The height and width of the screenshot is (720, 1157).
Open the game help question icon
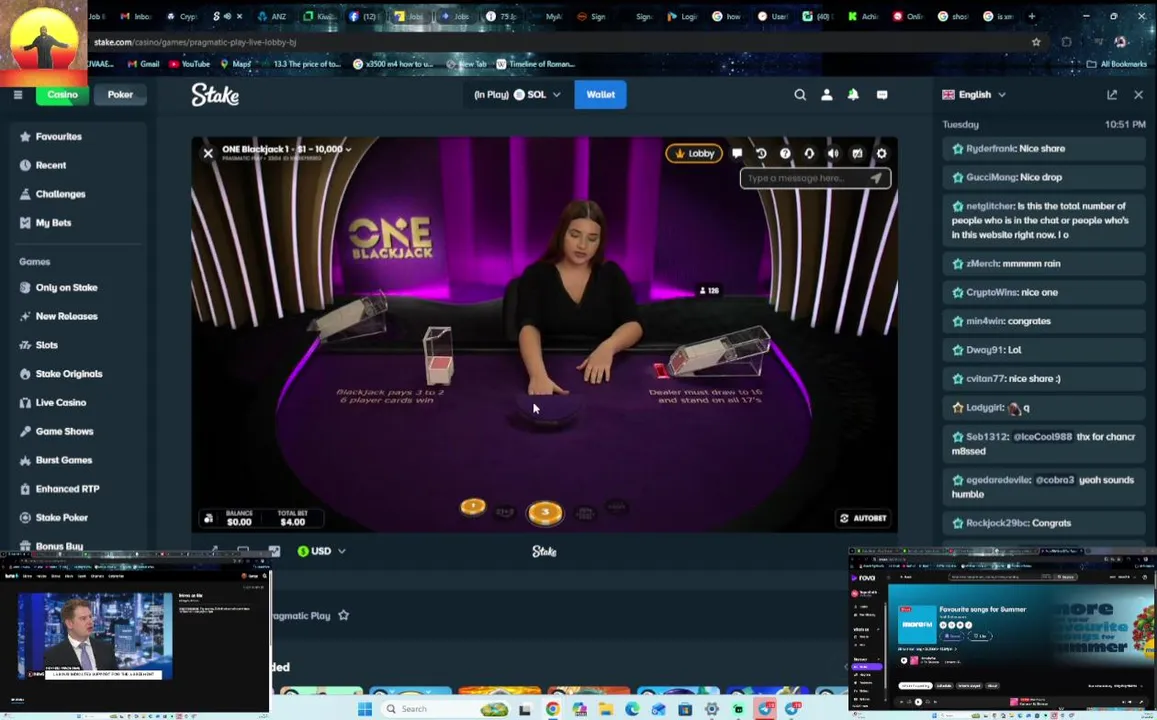(785, 153)
